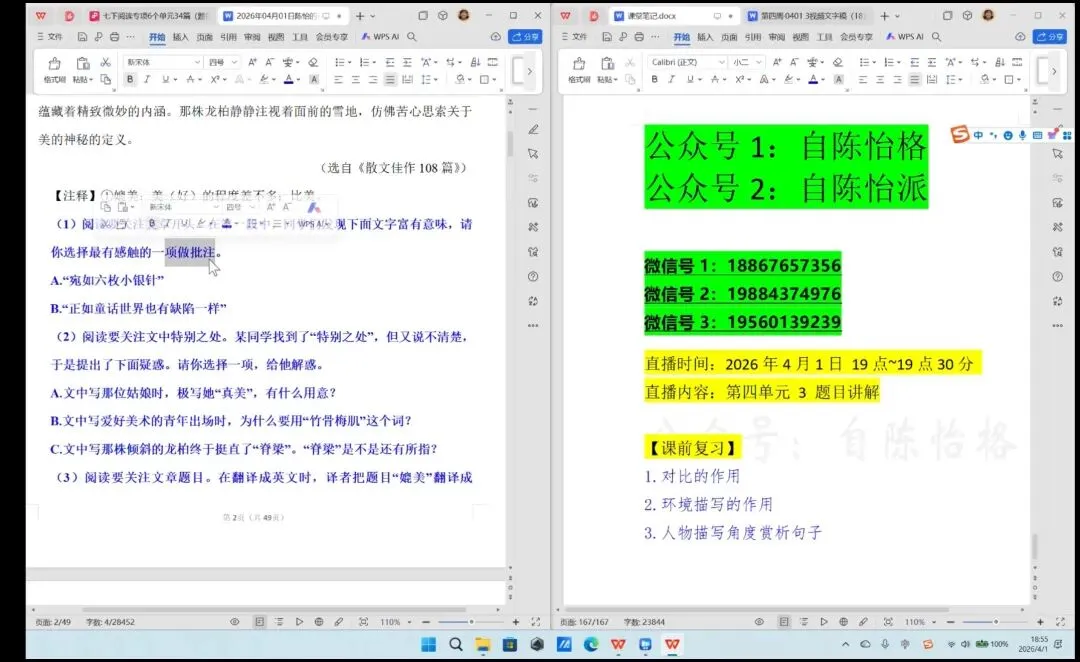The width and height of the screenshot is (1080, 662).
Task: Expand the font color dropdown arrow
Action: (300, 78)
